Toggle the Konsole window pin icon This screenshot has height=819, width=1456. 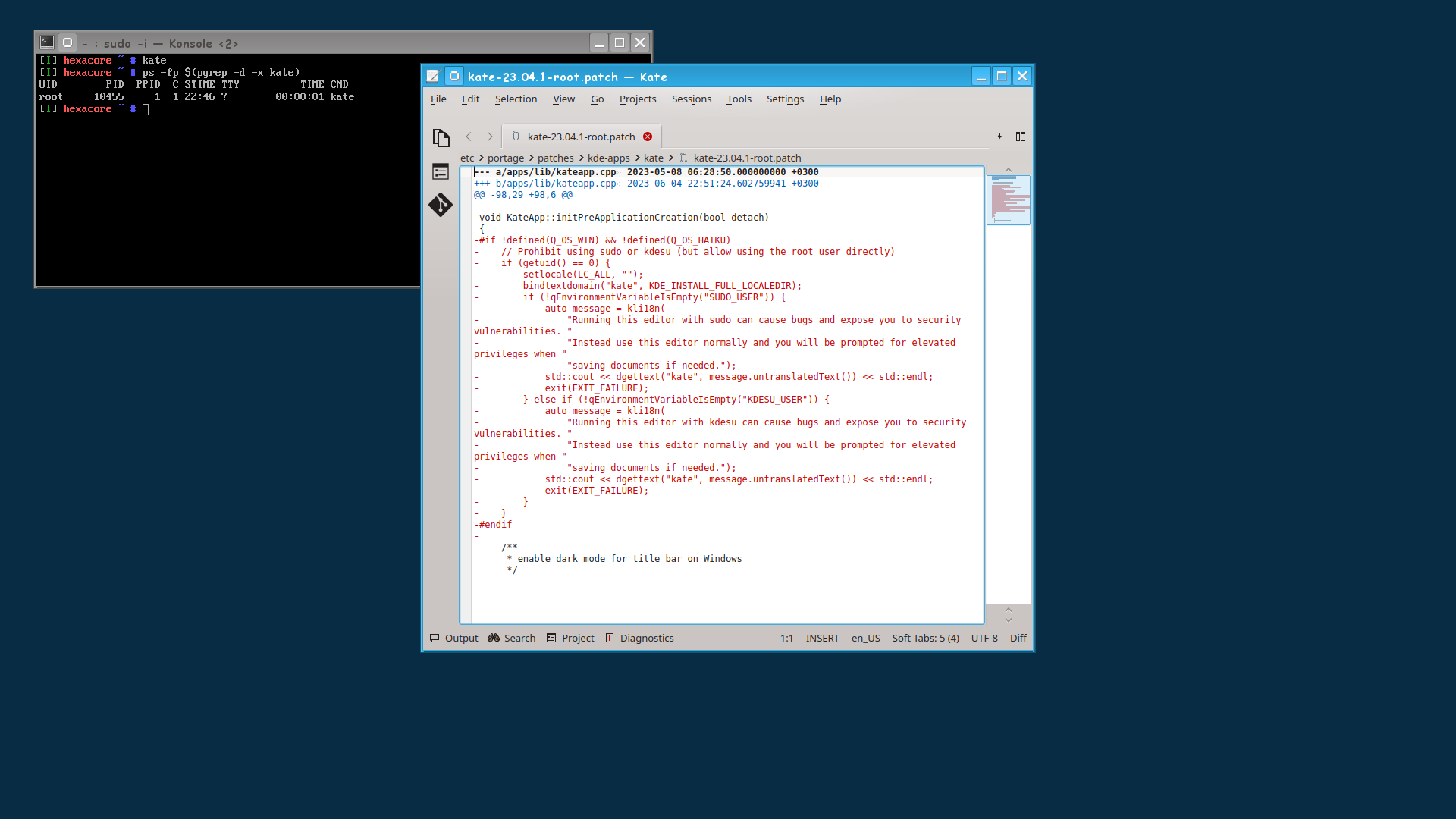pyautogui.click(x=67, y=42)
